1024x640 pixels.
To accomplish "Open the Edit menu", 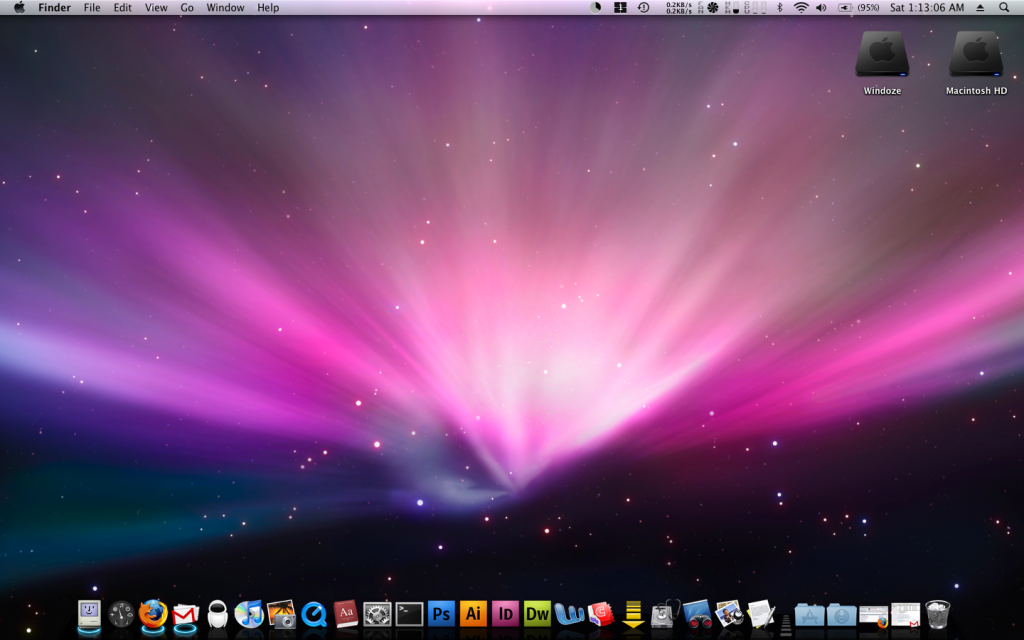I will [122, 8].
